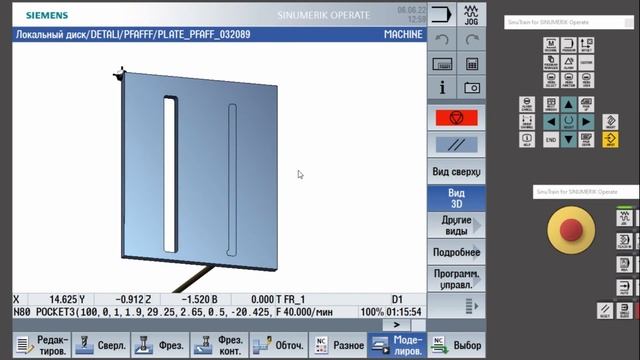
Task: Click the ALARM triangle key
Action: [x=568, y=63]
